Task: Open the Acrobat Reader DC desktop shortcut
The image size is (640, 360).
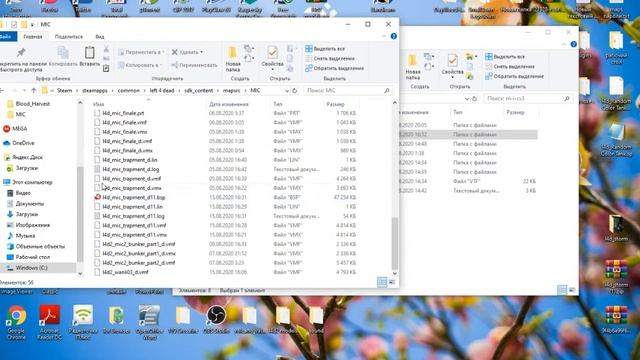Action: click(x=50, y=322)
